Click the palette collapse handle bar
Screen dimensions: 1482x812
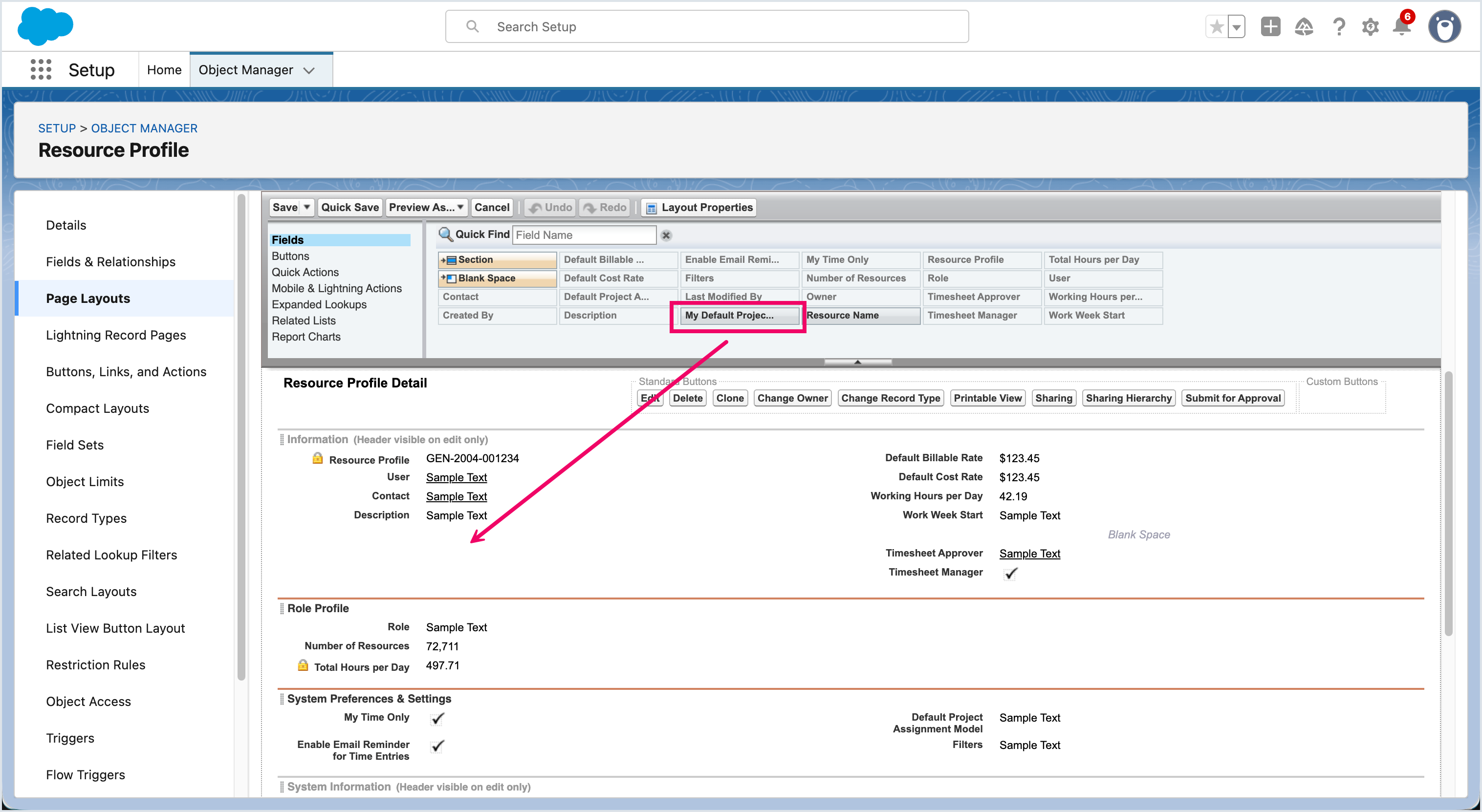tap(857, 363)
